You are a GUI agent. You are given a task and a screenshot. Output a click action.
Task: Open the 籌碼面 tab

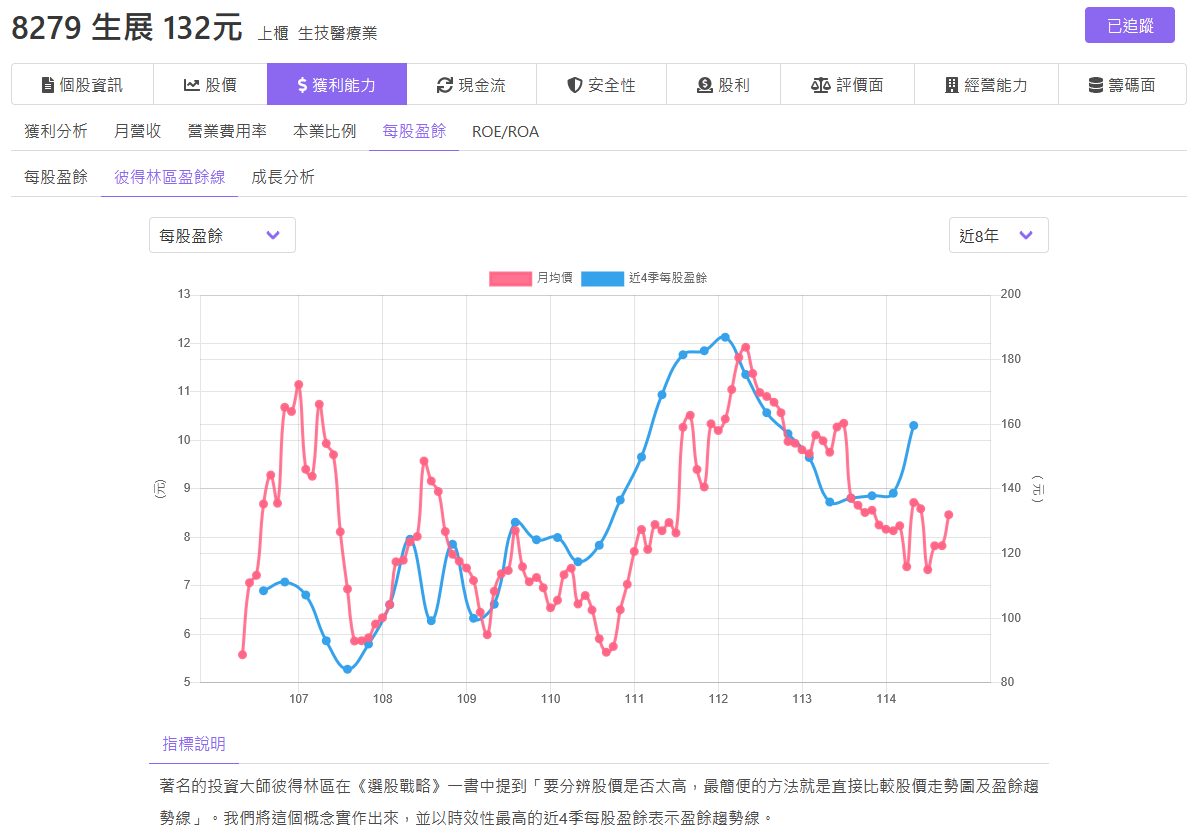click(x=1122, y=85)
